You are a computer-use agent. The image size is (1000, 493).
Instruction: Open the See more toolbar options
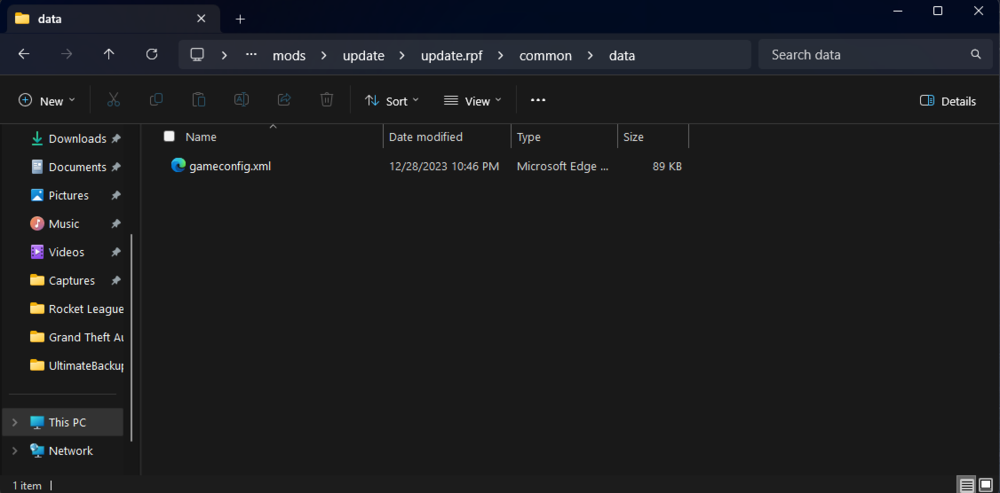(x=538, y=100)
